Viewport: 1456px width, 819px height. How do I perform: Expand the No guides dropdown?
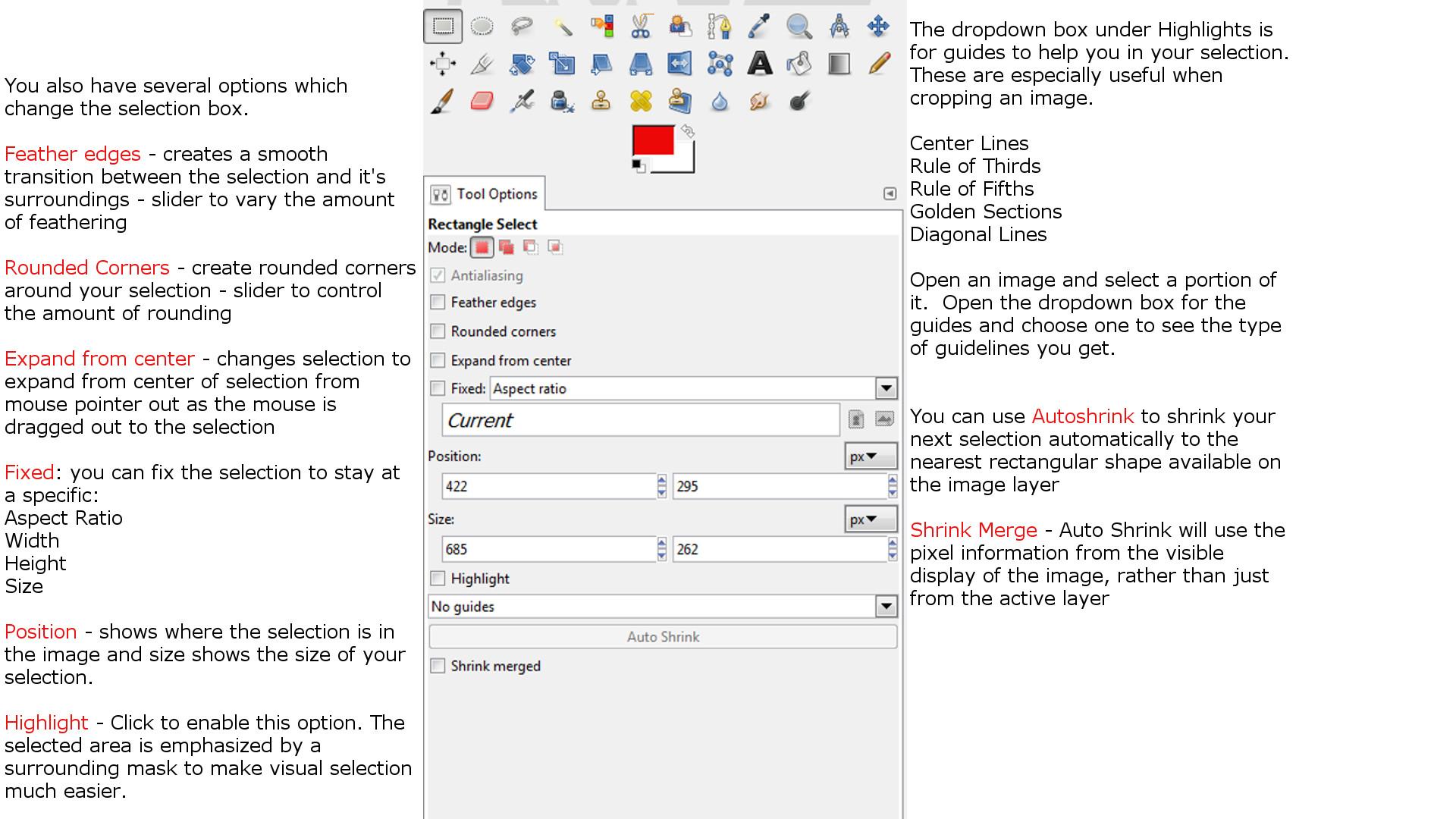pos(886,607)
